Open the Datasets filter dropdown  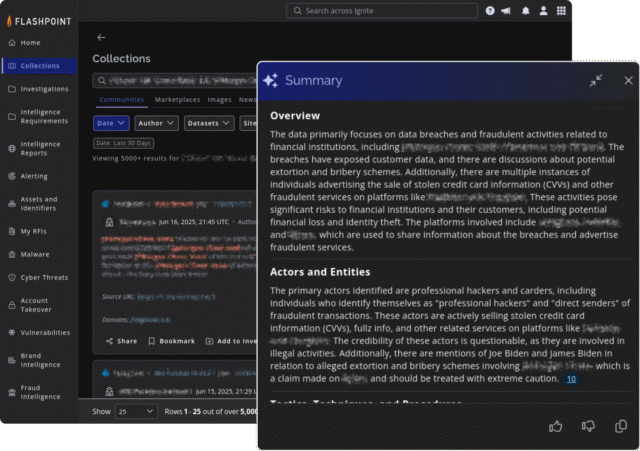[x=209, y=123]
